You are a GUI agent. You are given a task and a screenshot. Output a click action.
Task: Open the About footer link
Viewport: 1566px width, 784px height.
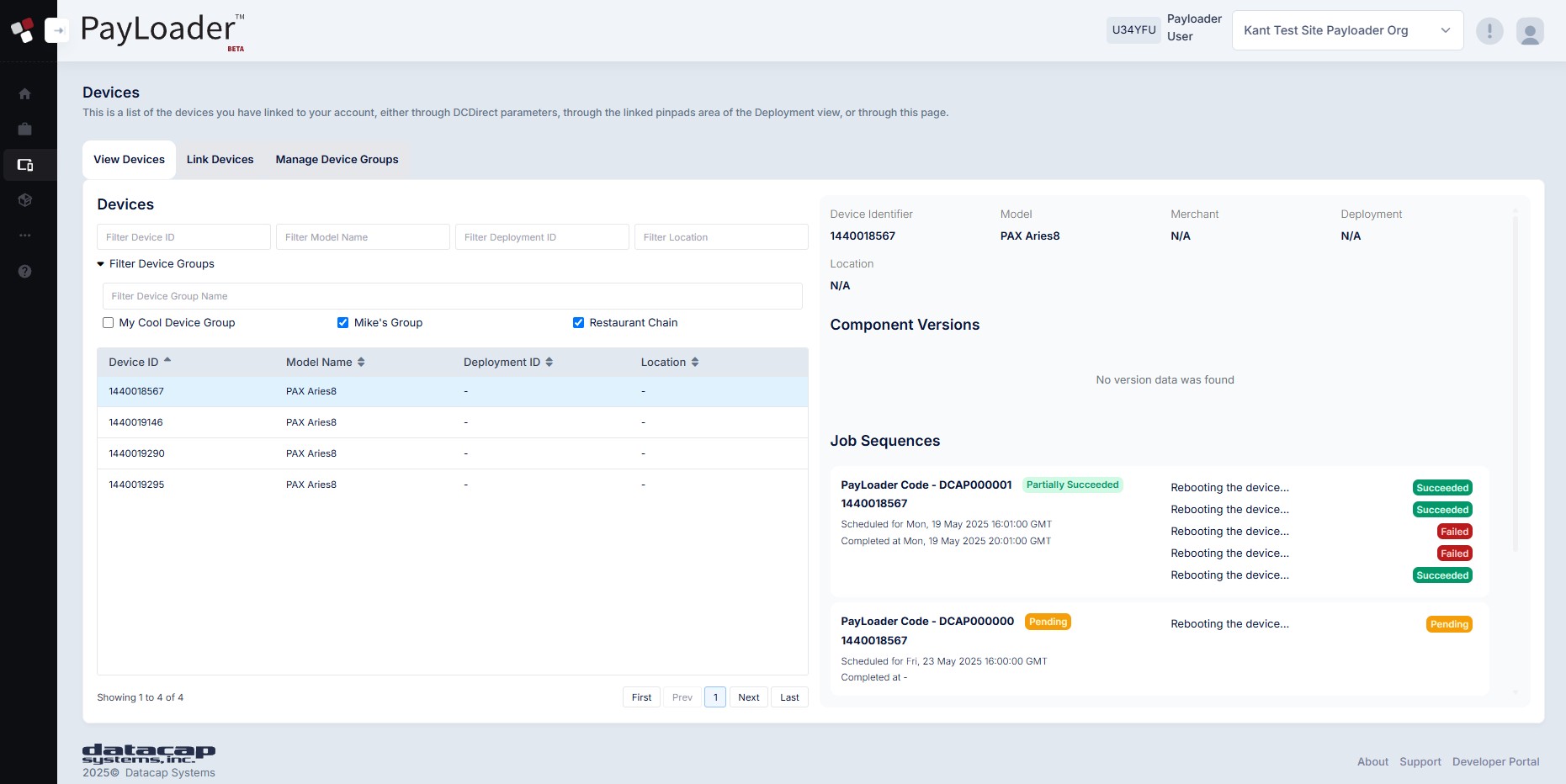click(x=1372, y=761)
